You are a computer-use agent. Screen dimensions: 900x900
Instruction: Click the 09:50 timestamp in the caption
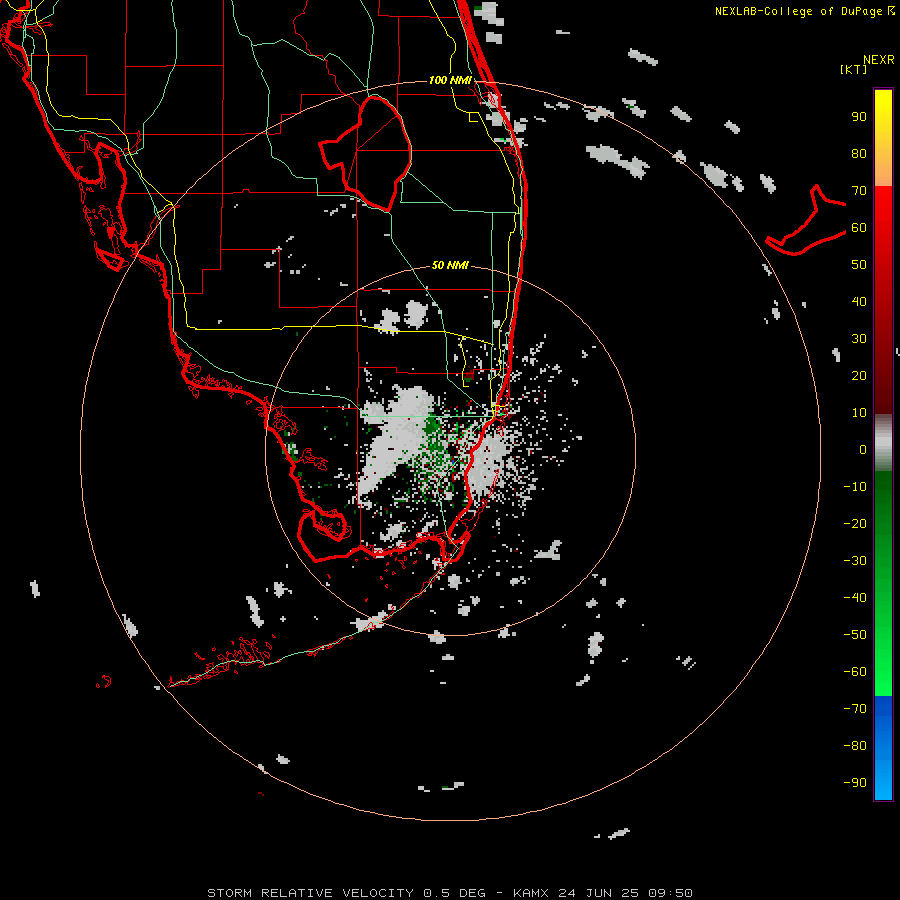click(x=670, y=893)
